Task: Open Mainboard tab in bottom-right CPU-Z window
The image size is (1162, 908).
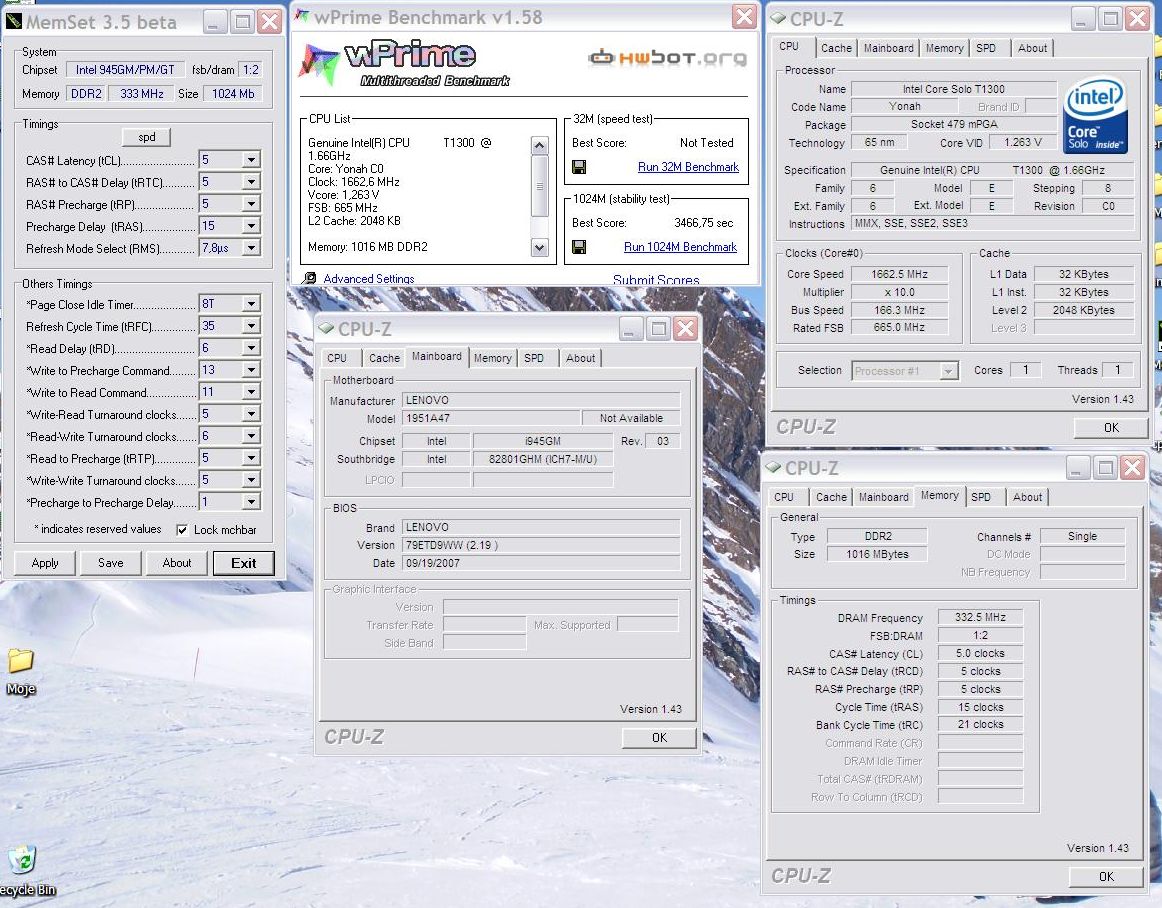Action: click(883, 497)
